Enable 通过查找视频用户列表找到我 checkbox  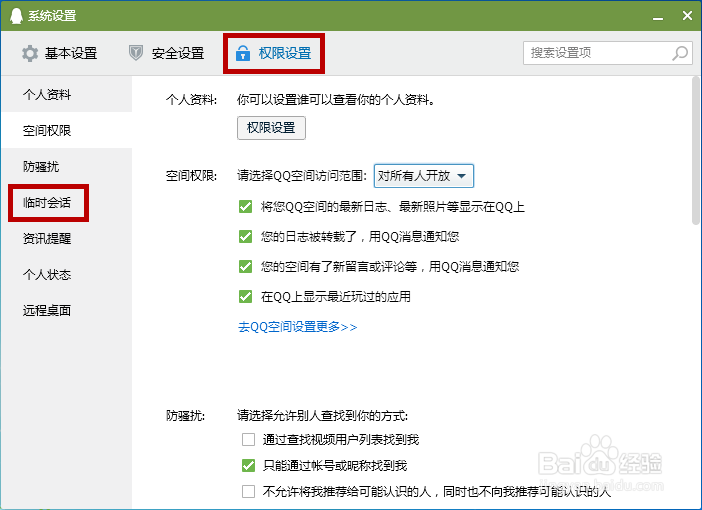click(x=248, y=440)
